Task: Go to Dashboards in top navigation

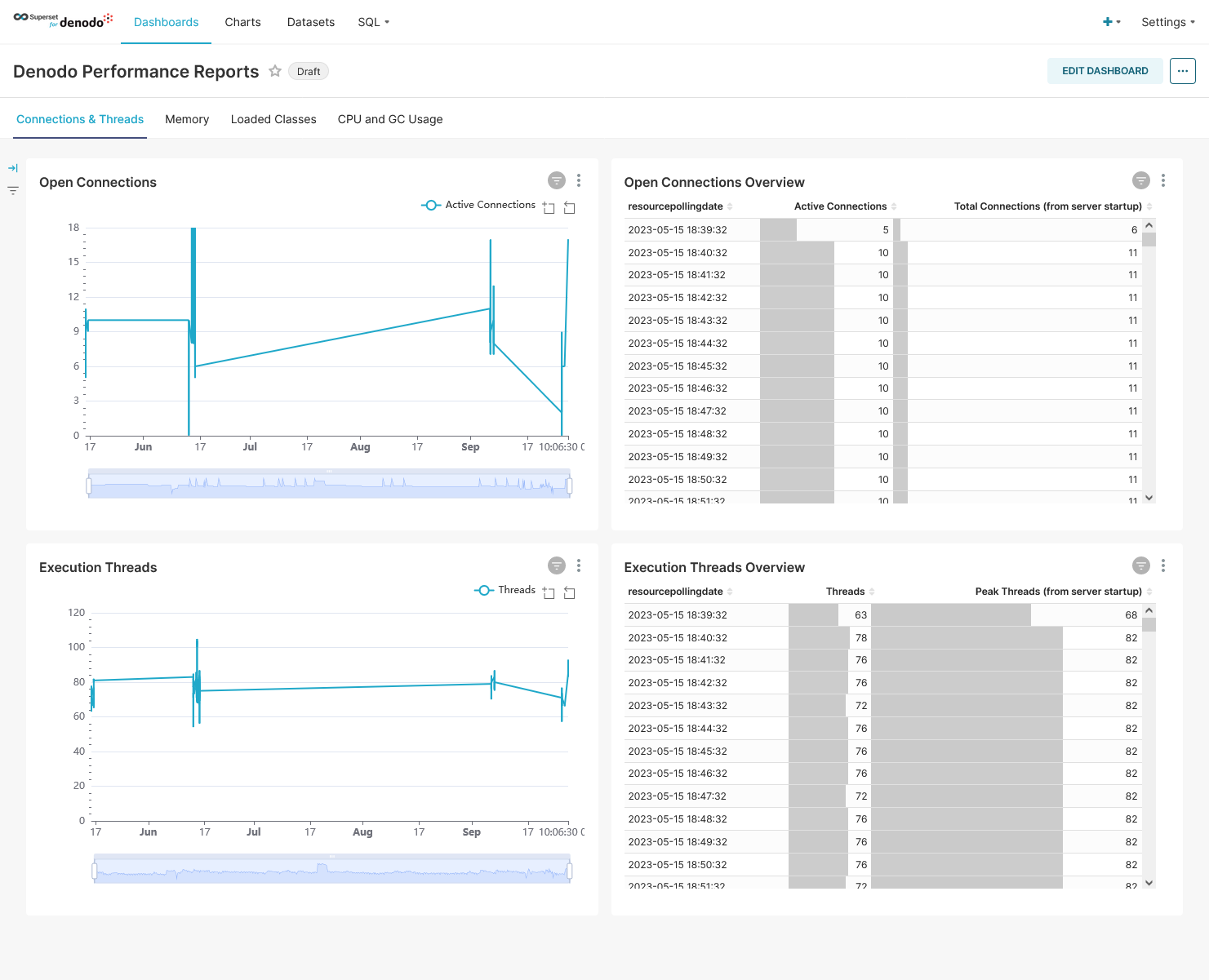Action: click(x=167, y=22)
